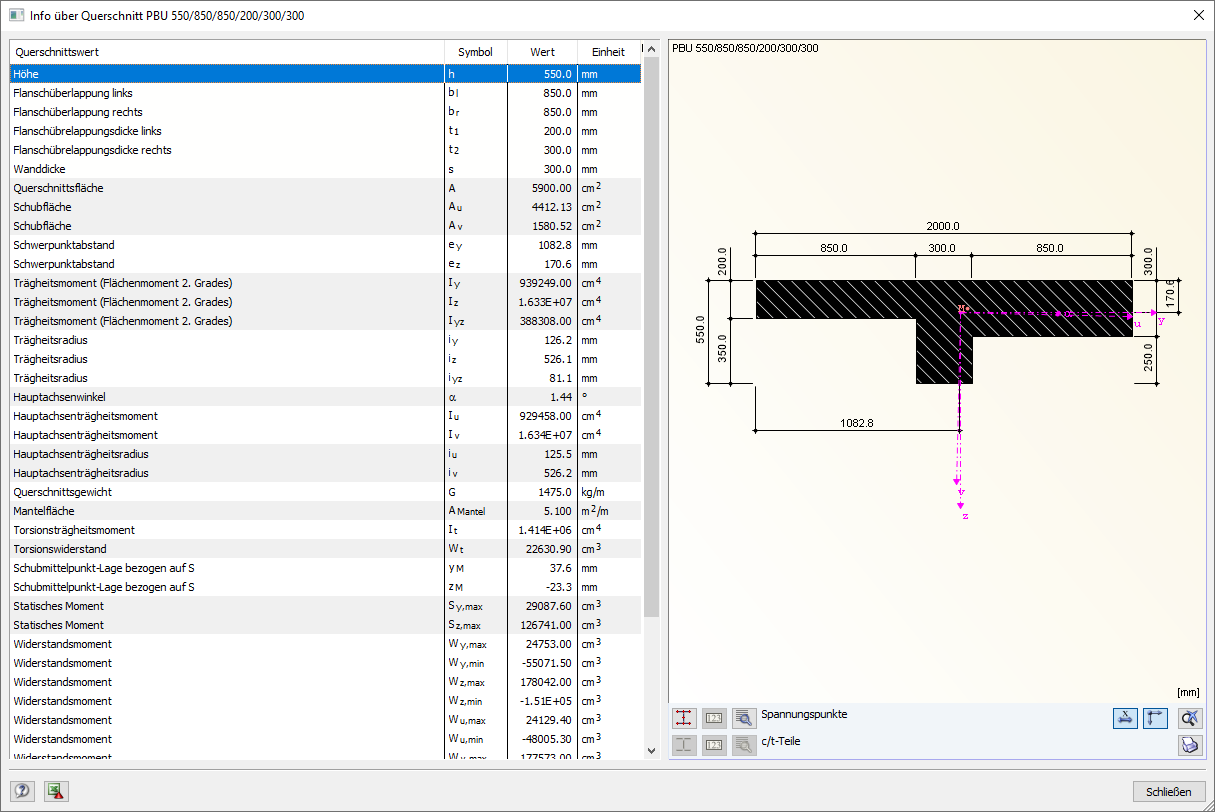Show stress points on the cross-section
This screenshot has width=1215, height=812.
click(x=684, y=717)
